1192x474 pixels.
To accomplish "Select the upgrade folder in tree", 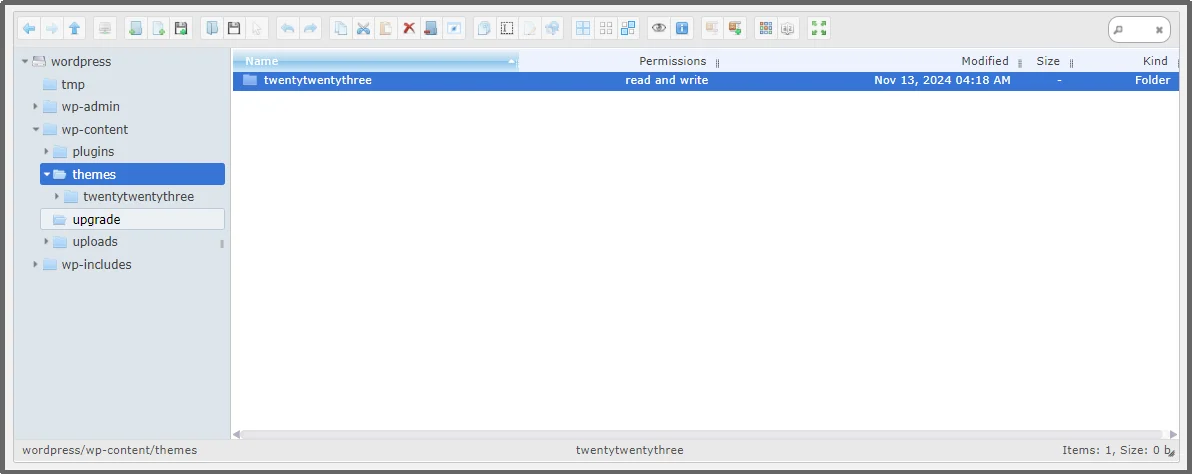I will coord(132,220).
